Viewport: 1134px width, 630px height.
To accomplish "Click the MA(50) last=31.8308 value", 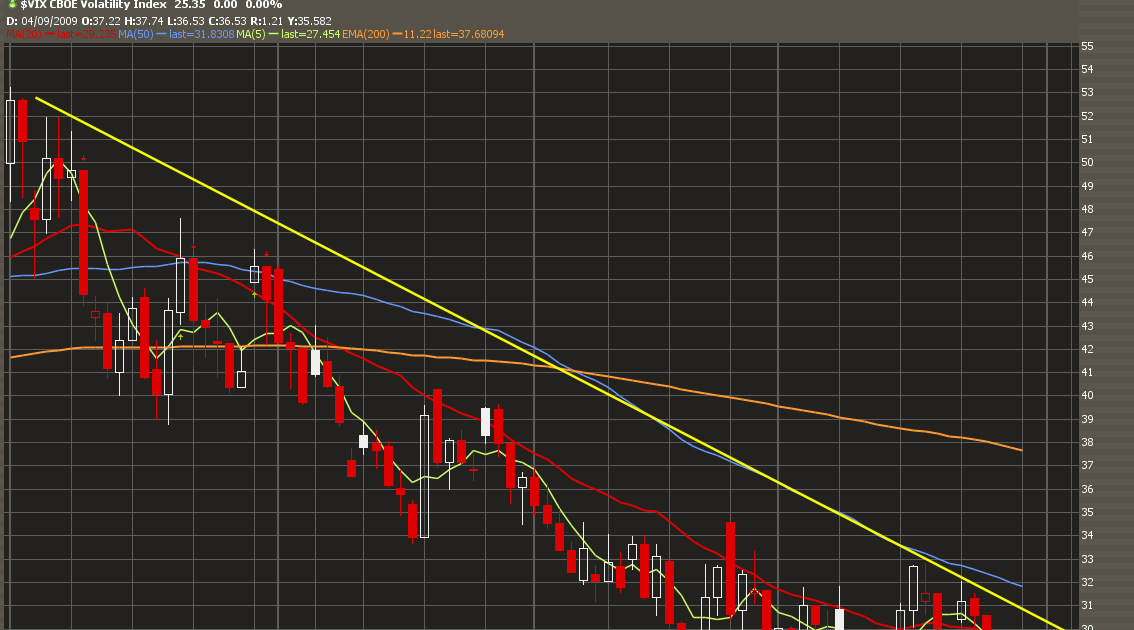I will (202, 34).
